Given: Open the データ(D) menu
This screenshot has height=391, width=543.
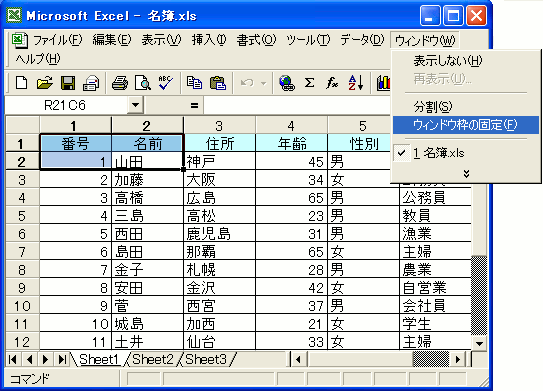Looking at the screenshot, I should pos(362,40).
